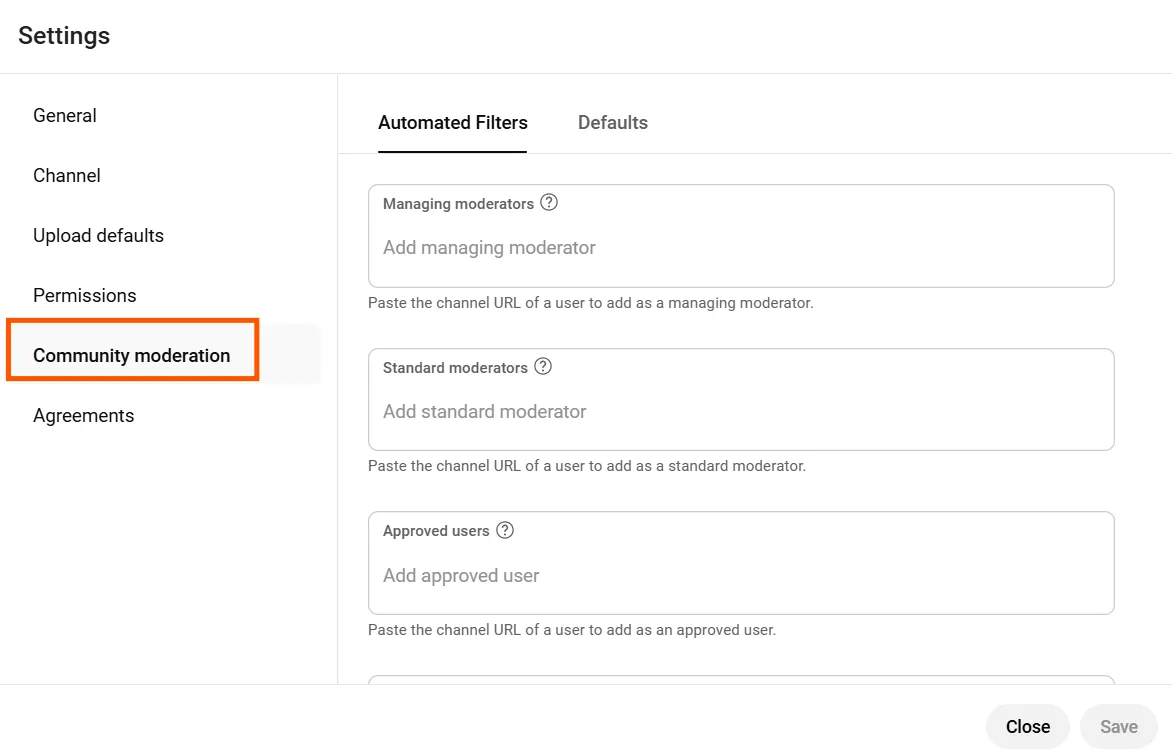Select the Community moderation section
The image size is (1172, 751).
tap(132, 355)
